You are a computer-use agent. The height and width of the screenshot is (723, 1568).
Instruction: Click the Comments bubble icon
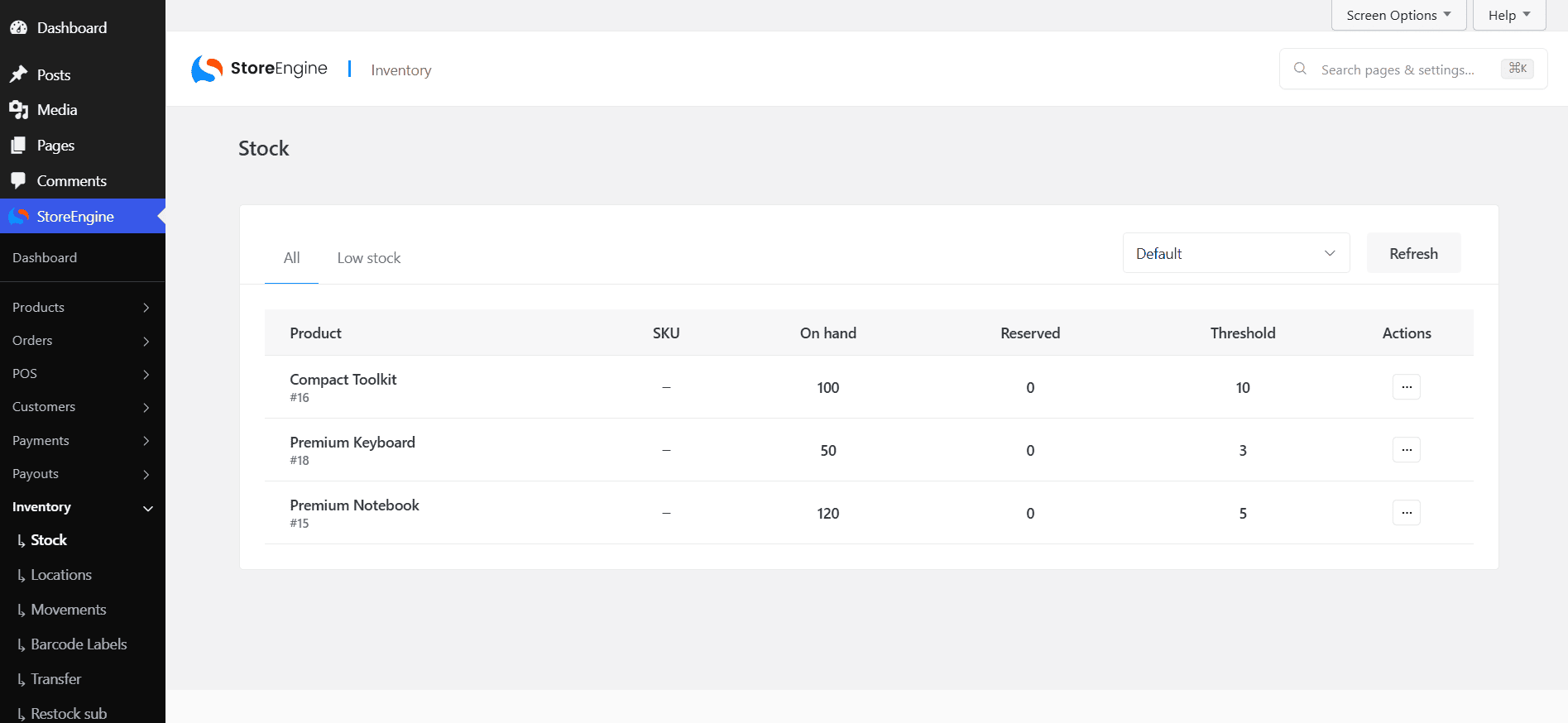(x=18, y=180)
